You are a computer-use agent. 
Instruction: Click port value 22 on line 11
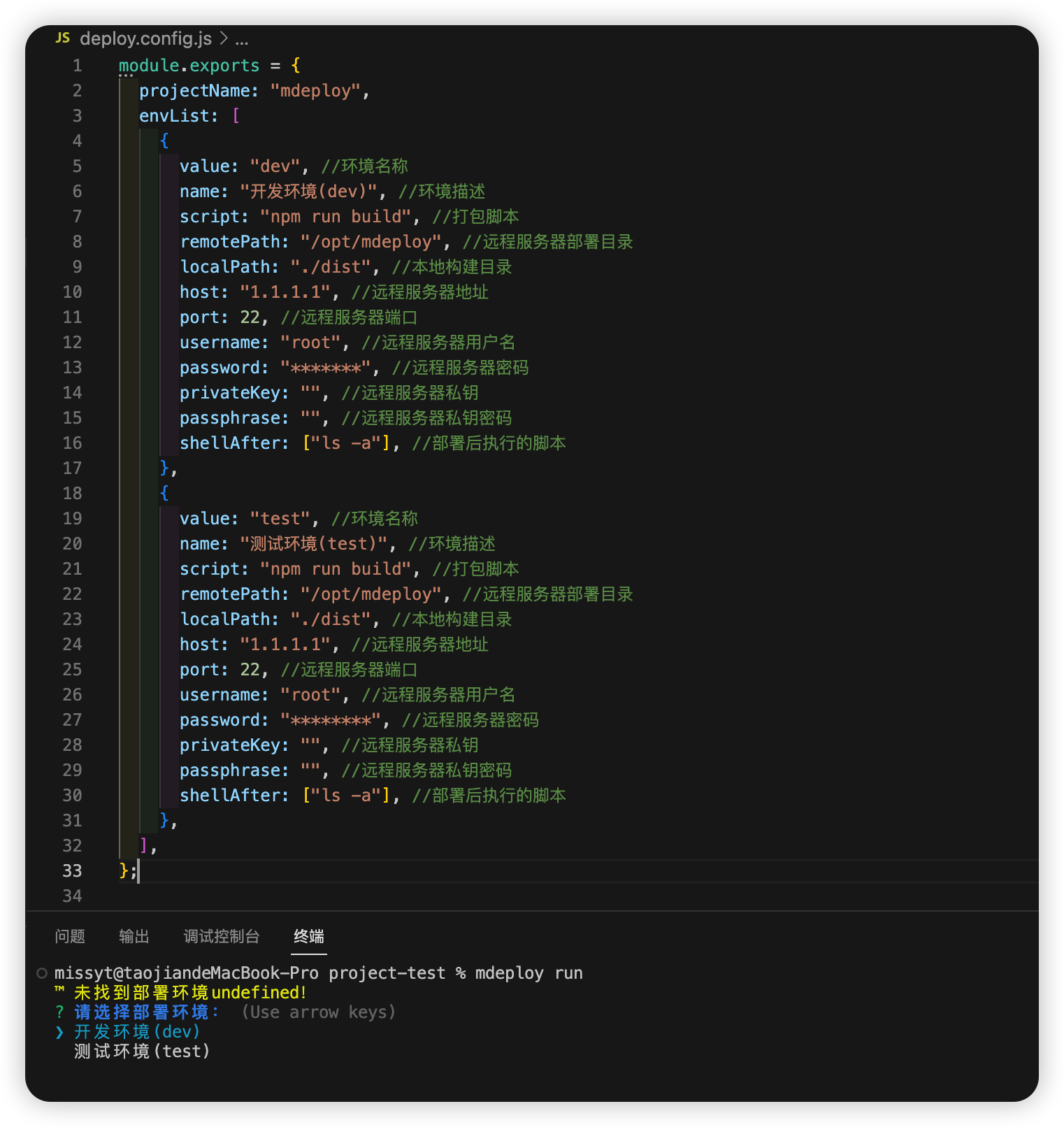(250, 317)
